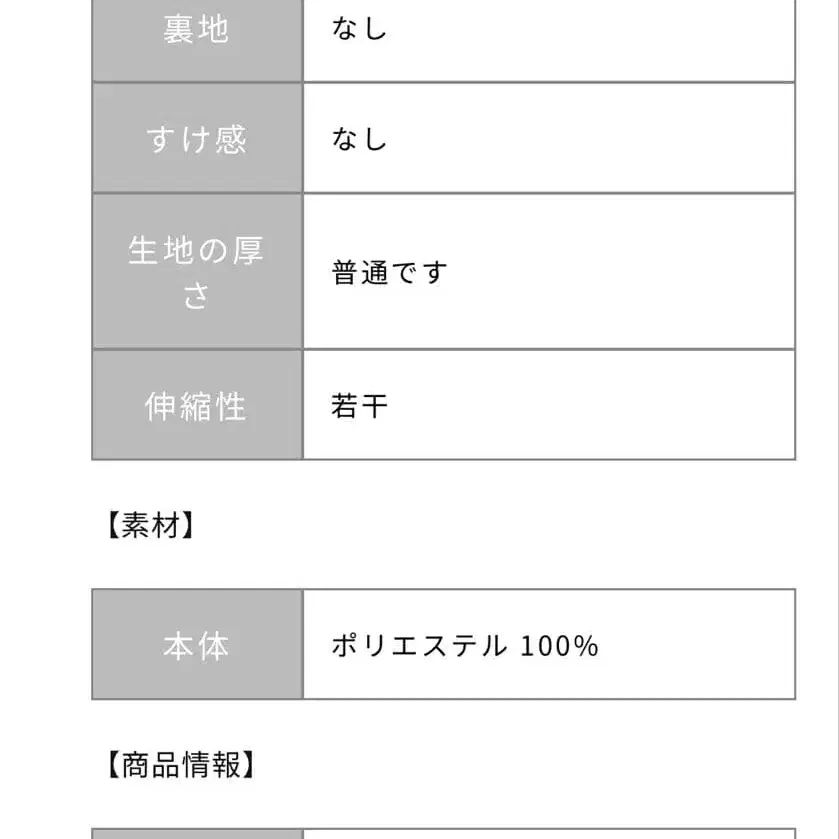Select the 若干 value text
The image size is (839, 839).
pos(359,406)
